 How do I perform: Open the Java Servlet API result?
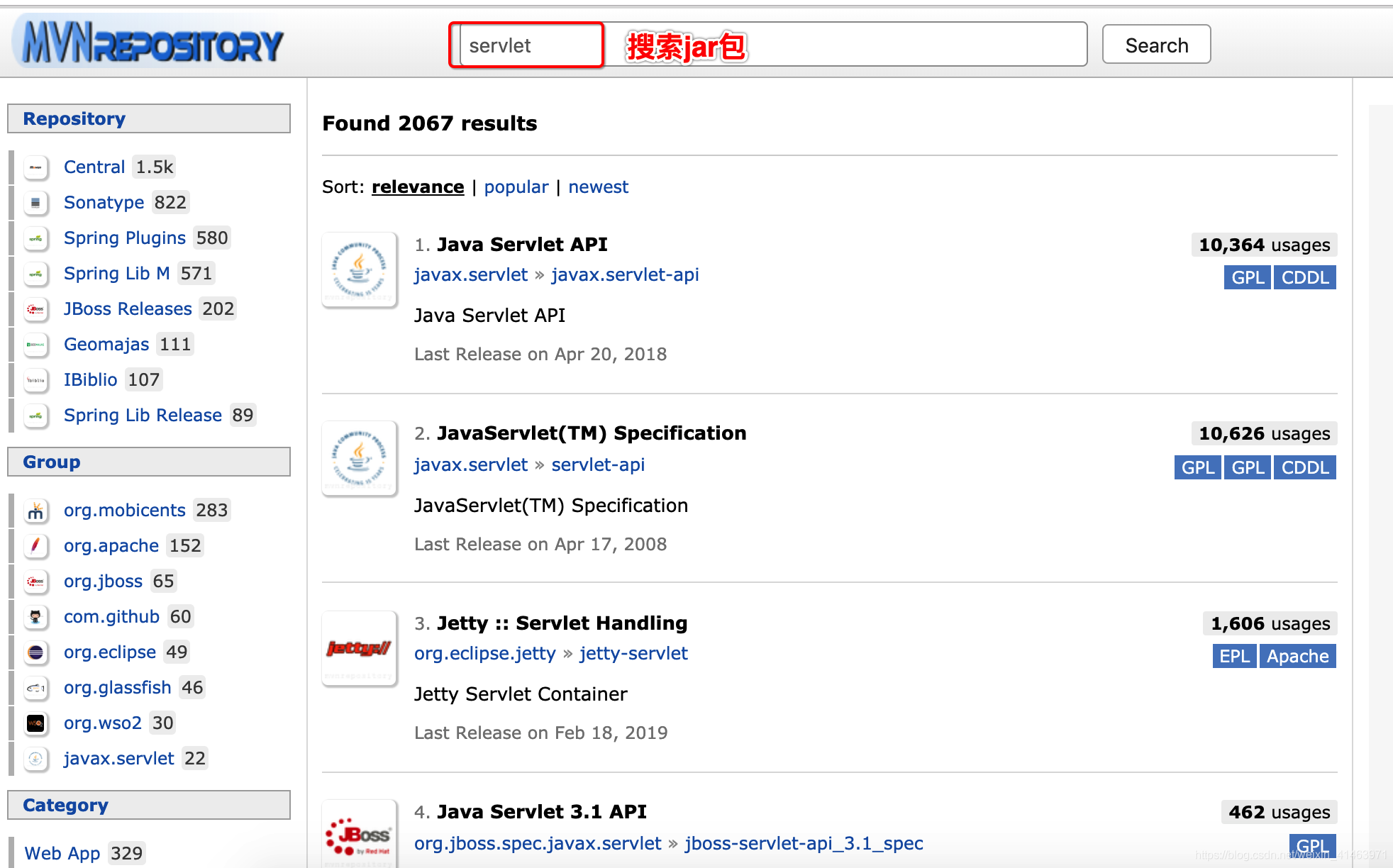[522, 245]
